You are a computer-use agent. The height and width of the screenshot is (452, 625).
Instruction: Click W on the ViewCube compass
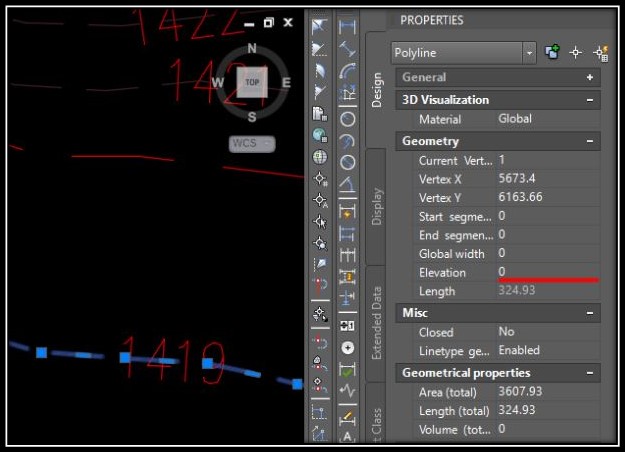[218, 83]
